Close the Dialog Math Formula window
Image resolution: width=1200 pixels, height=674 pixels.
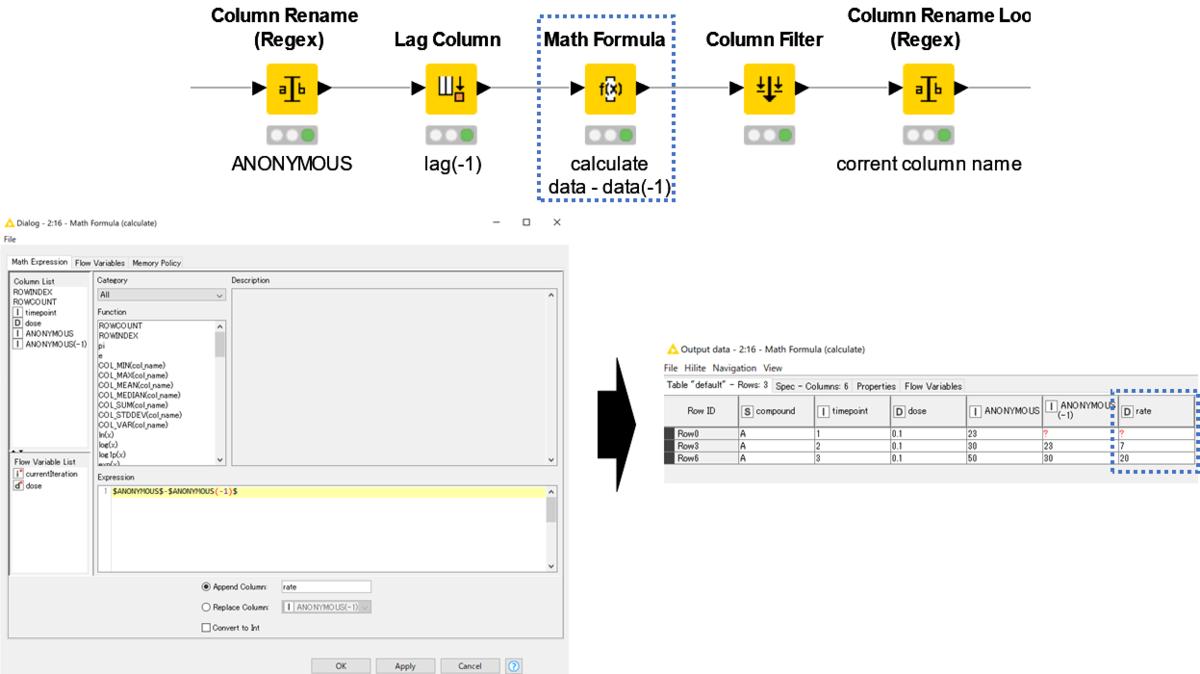pyautogui.click(x=556, y=223)
